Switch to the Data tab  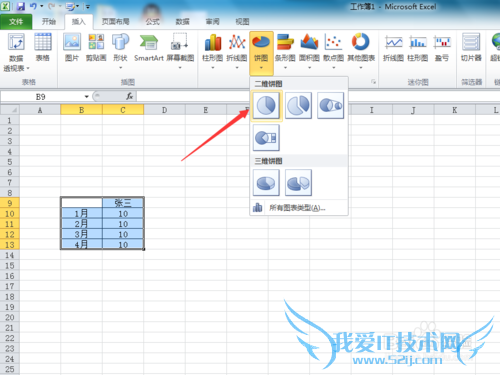182,22
